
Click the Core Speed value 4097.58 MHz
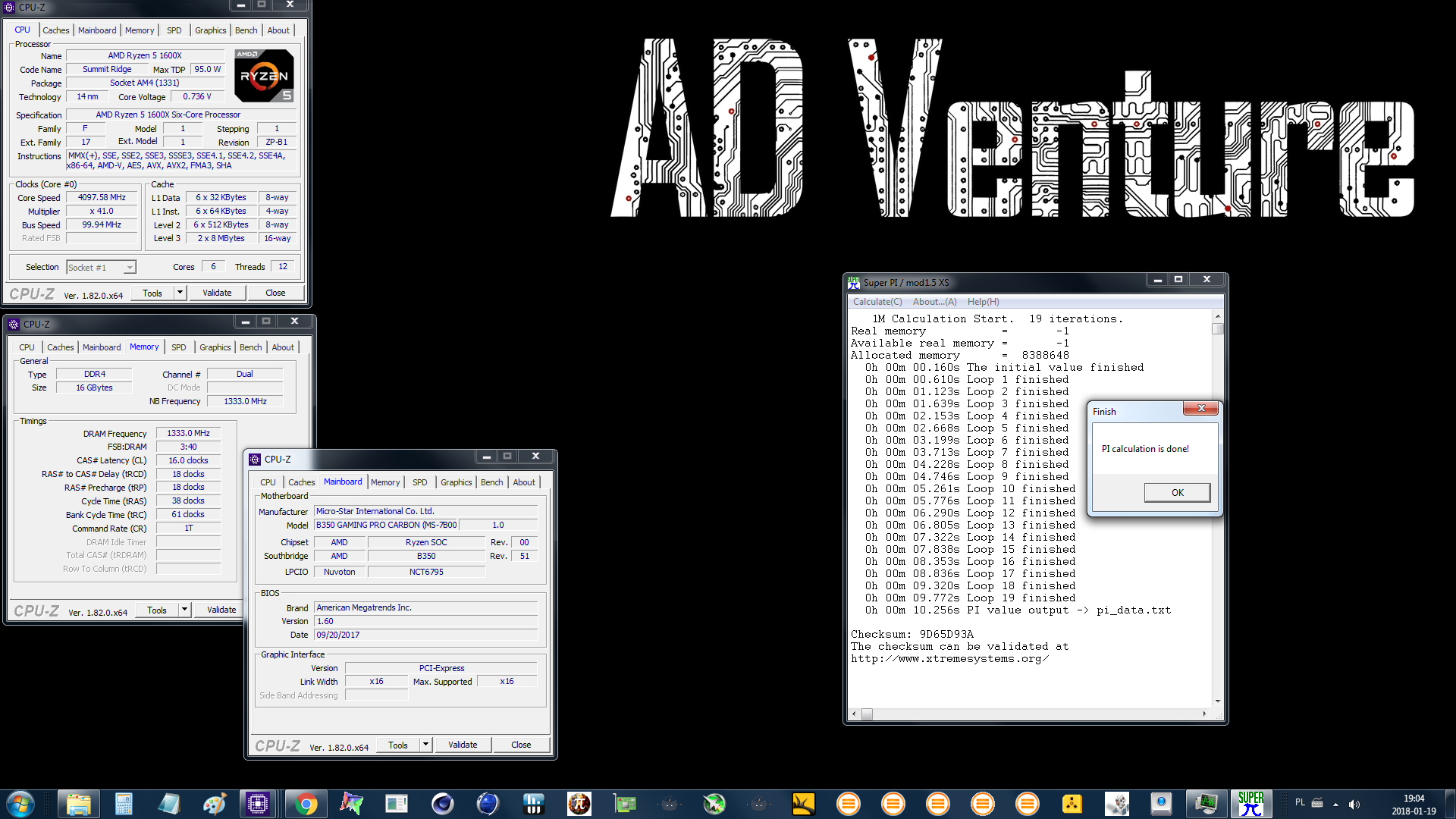click(102, 197)
